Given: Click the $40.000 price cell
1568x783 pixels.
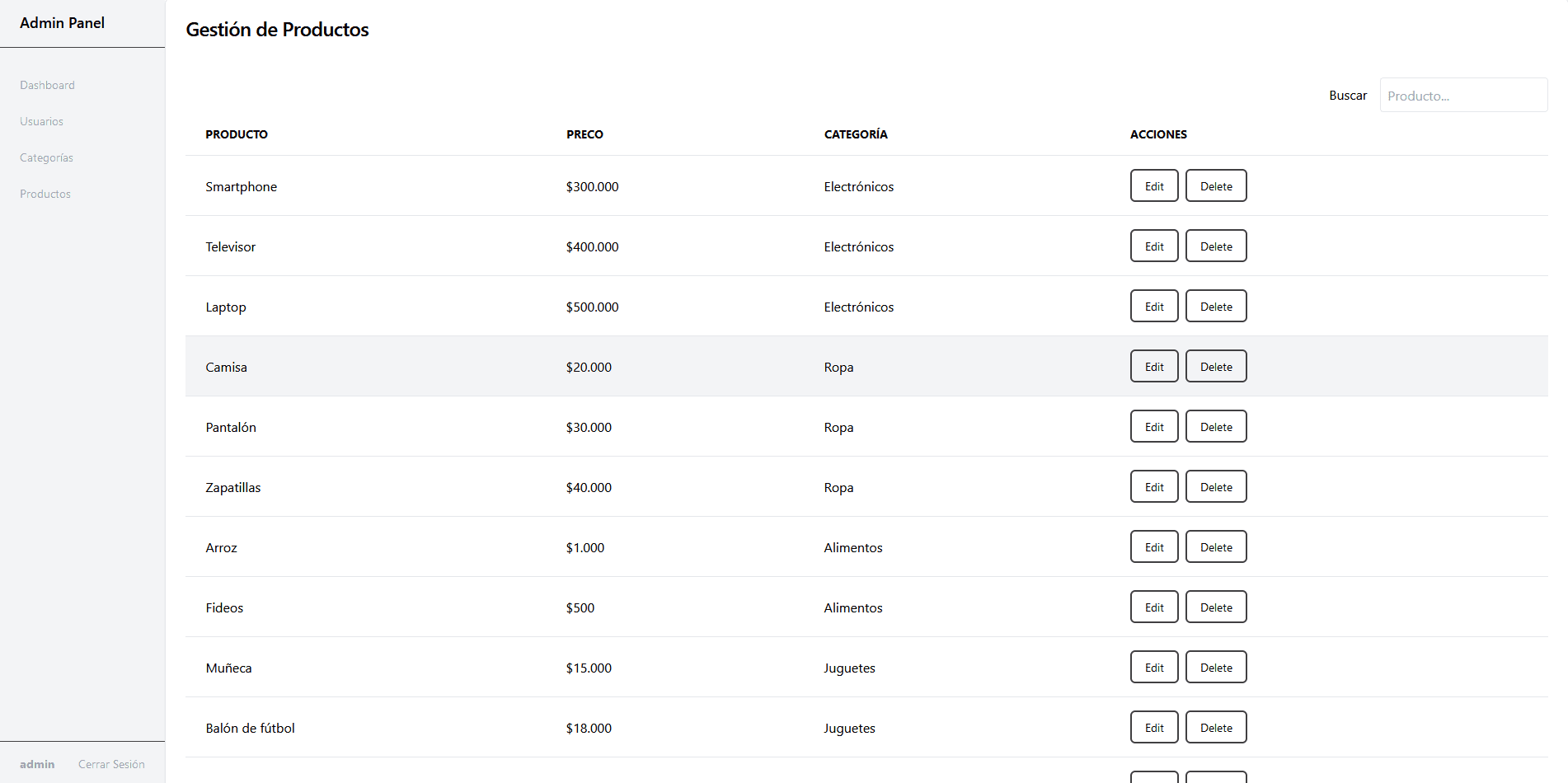Looking at the screenshot, I should click(x=589, y=488).
